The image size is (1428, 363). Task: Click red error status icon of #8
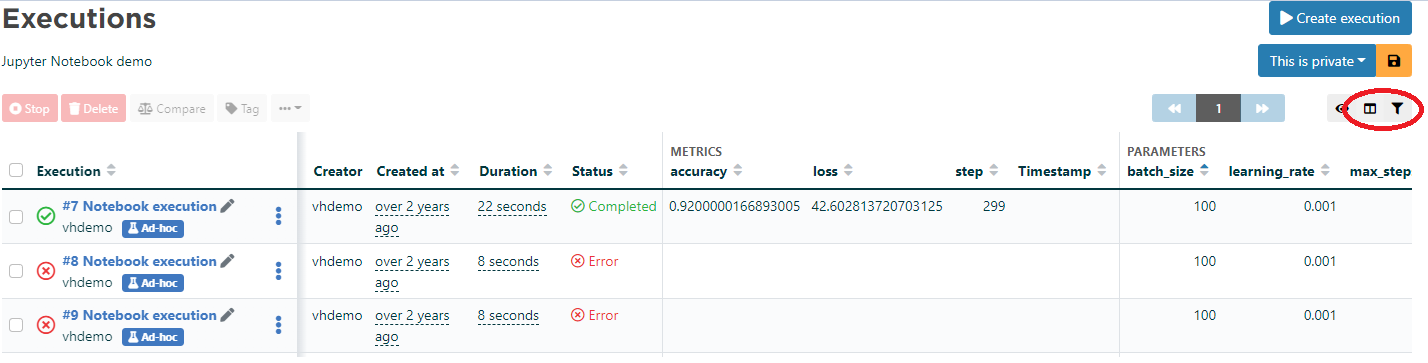tap(46, 271)
